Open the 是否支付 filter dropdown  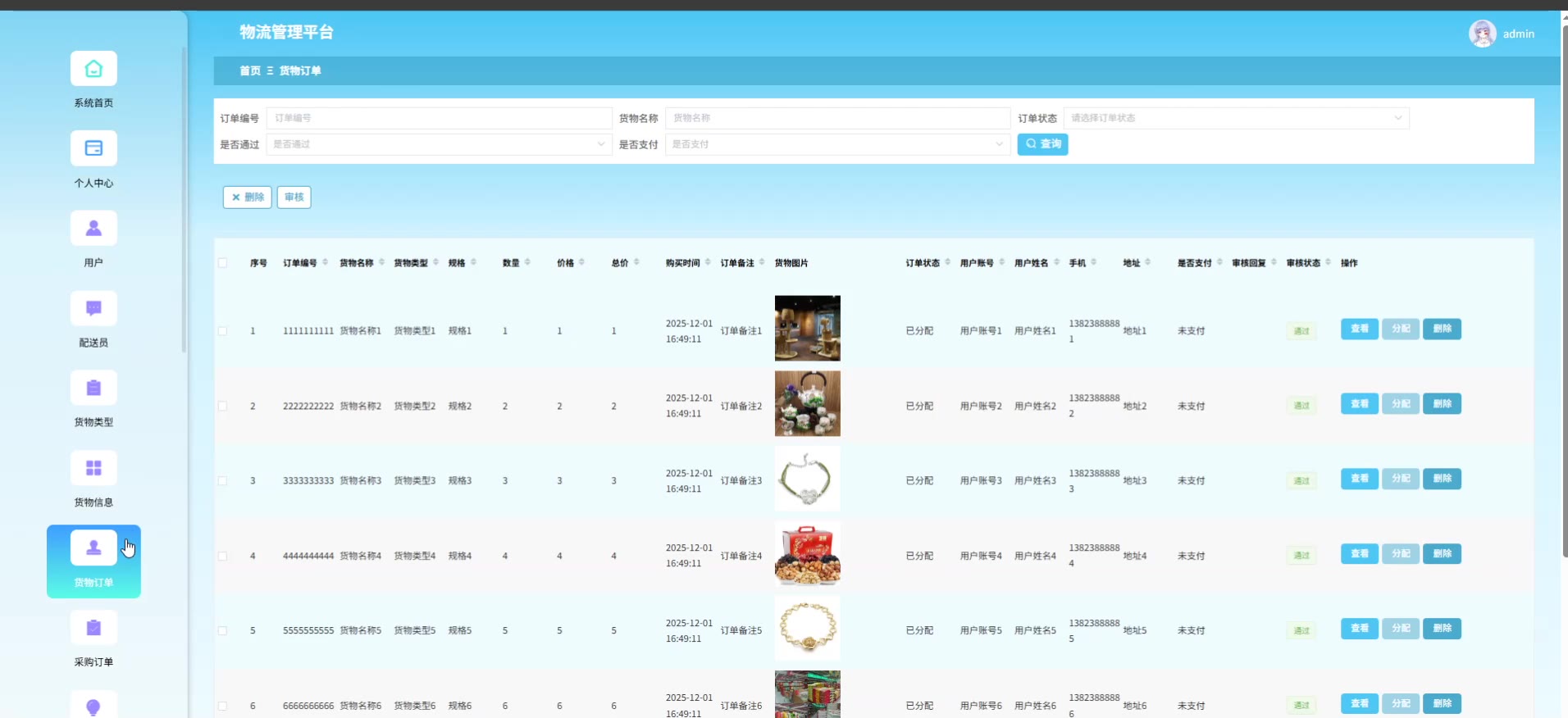tap(837, 144)
